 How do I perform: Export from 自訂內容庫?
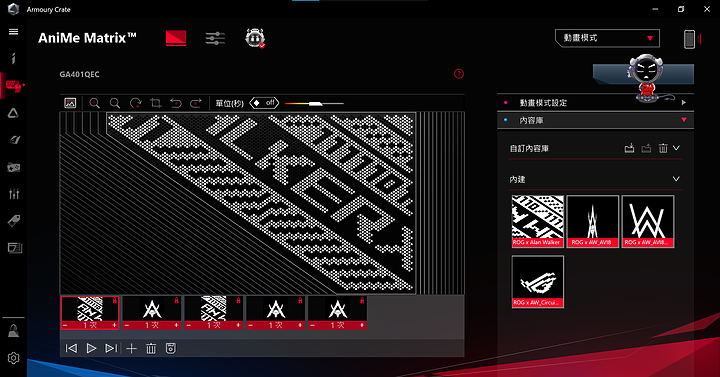[646, 148]
